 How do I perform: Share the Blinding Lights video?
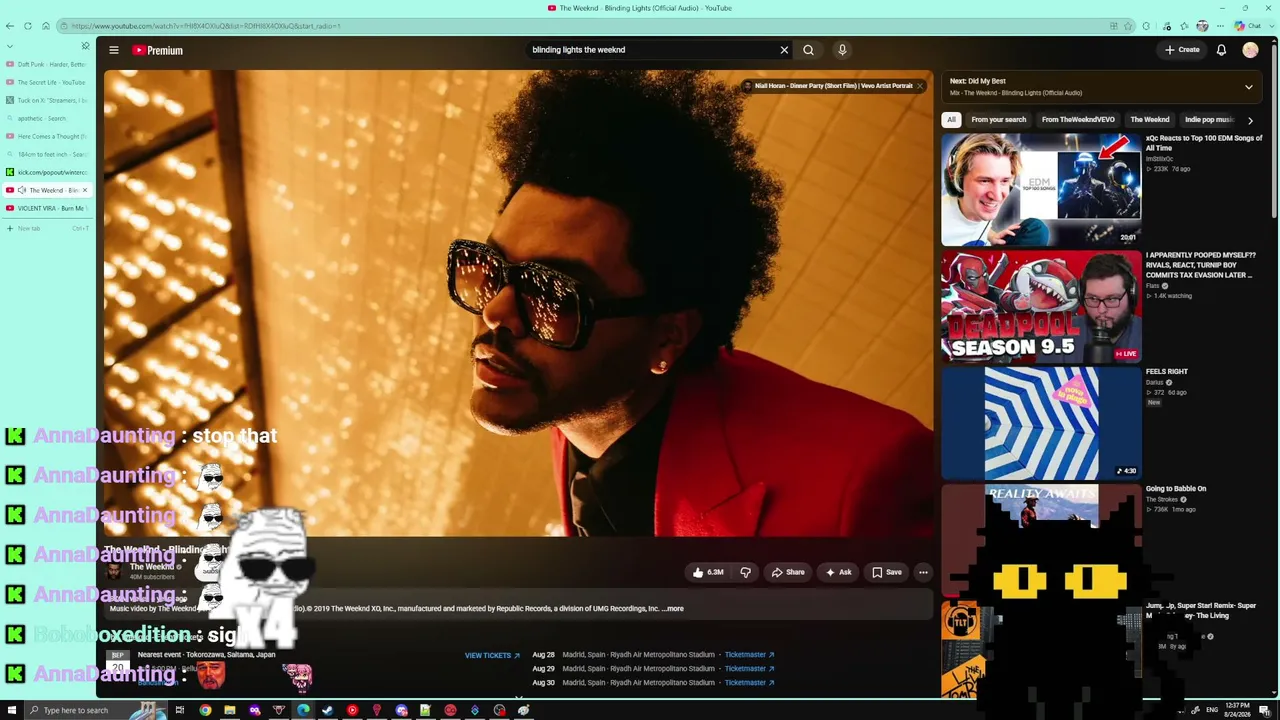[x=788, y=572]
